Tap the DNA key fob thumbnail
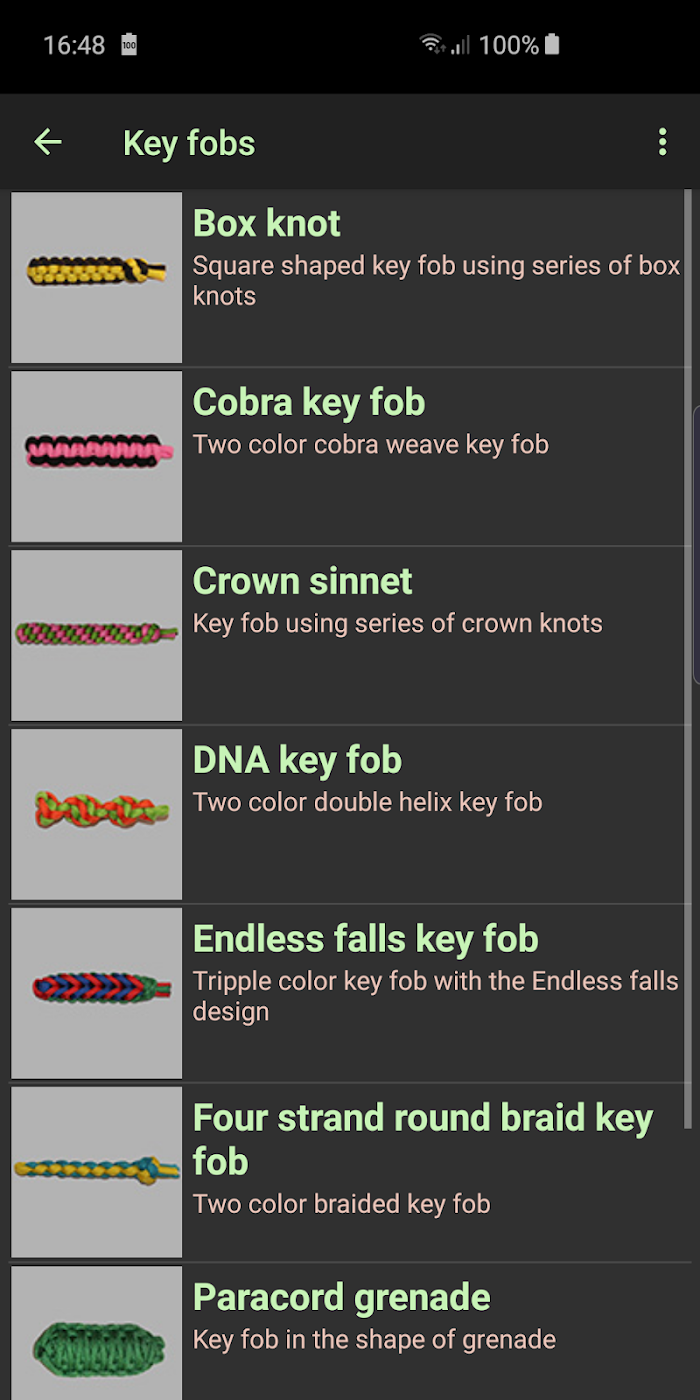 click(97, 815)
